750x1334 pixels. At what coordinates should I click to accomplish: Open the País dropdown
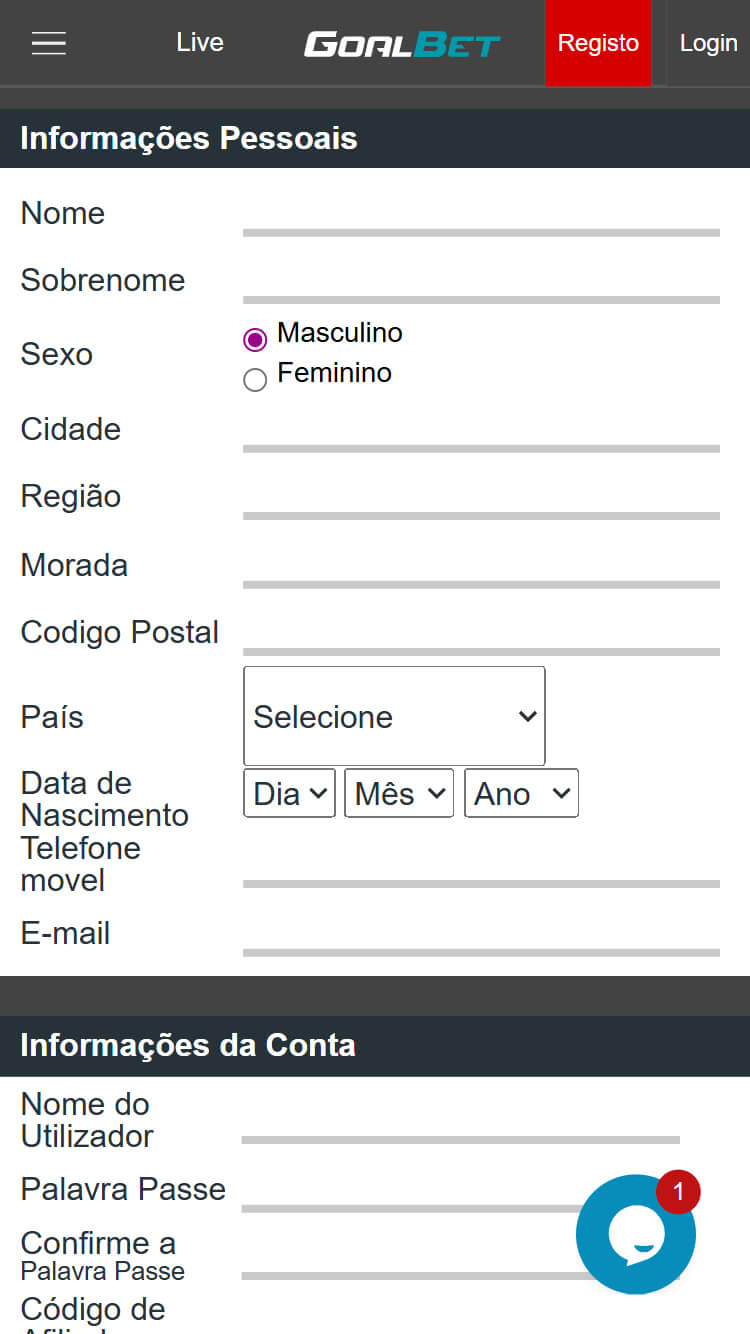(394, 716)
